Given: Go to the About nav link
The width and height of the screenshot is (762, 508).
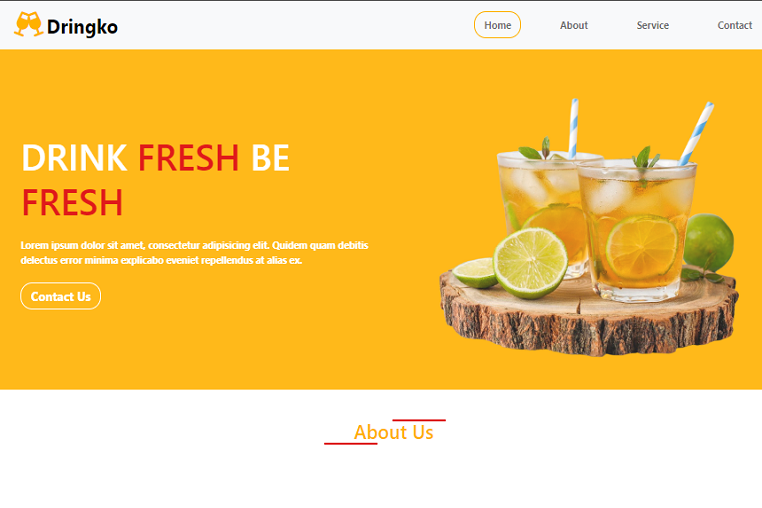Looking at the screenshot, I should pos(573,25).
